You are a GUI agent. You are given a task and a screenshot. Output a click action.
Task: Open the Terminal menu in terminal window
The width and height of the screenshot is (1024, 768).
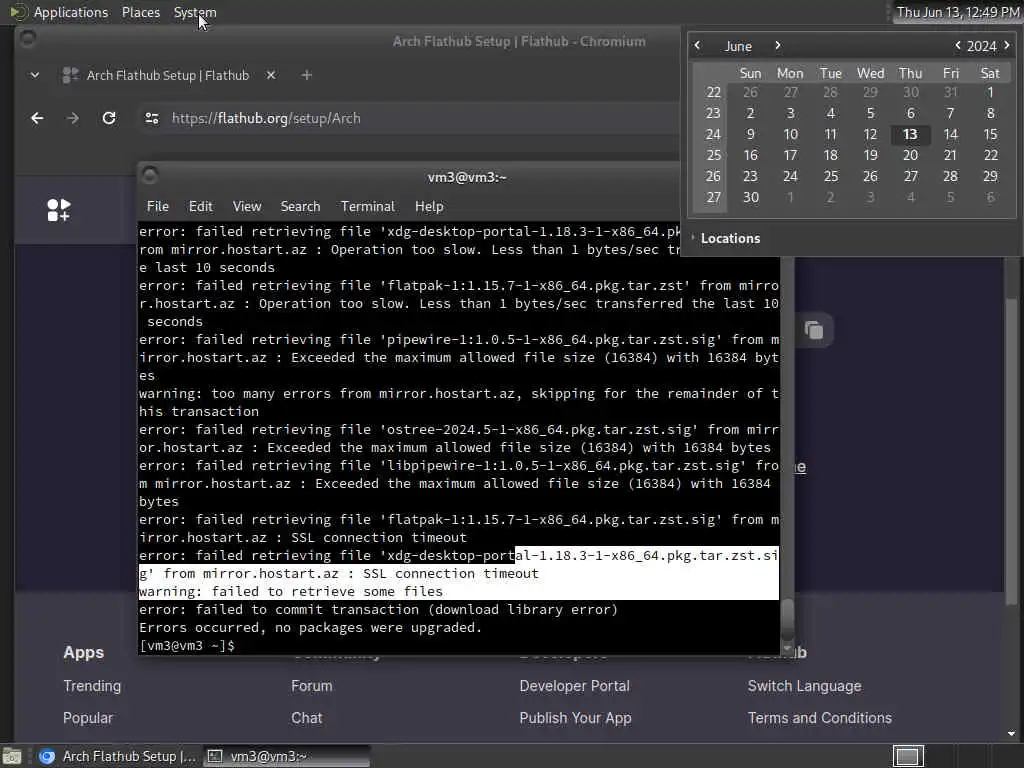coord(368,206)
